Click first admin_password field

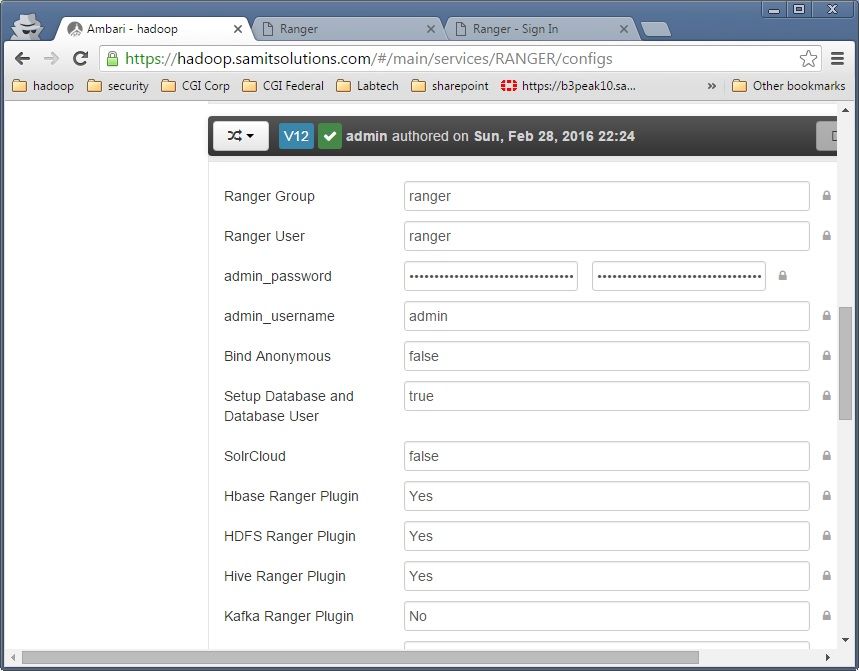coord(491,276)
